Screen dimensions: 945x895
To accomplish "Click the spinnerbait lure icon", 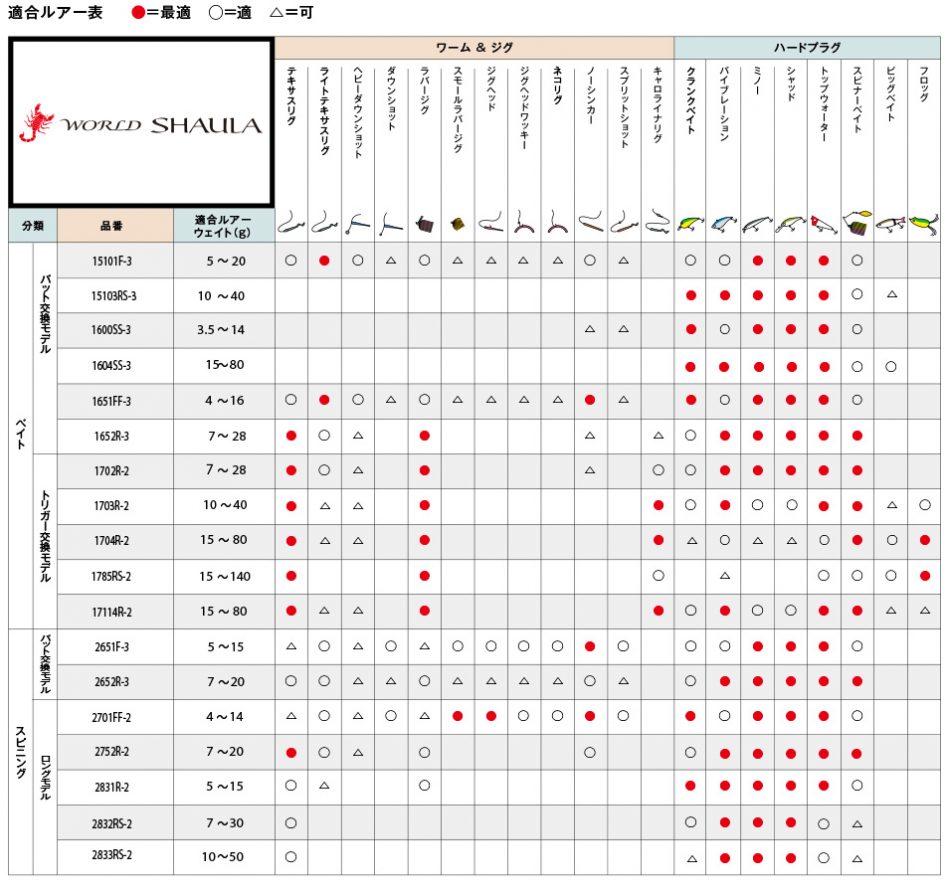I will (x=857, y=222).
